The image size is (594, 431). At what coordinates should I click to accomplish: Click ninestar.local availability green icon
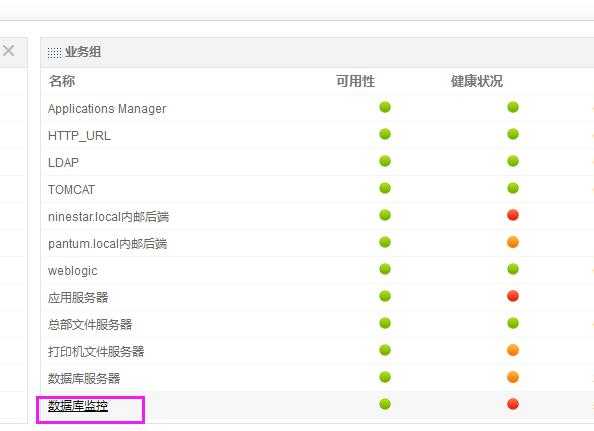pyautogui.click(x=385, y=215)
